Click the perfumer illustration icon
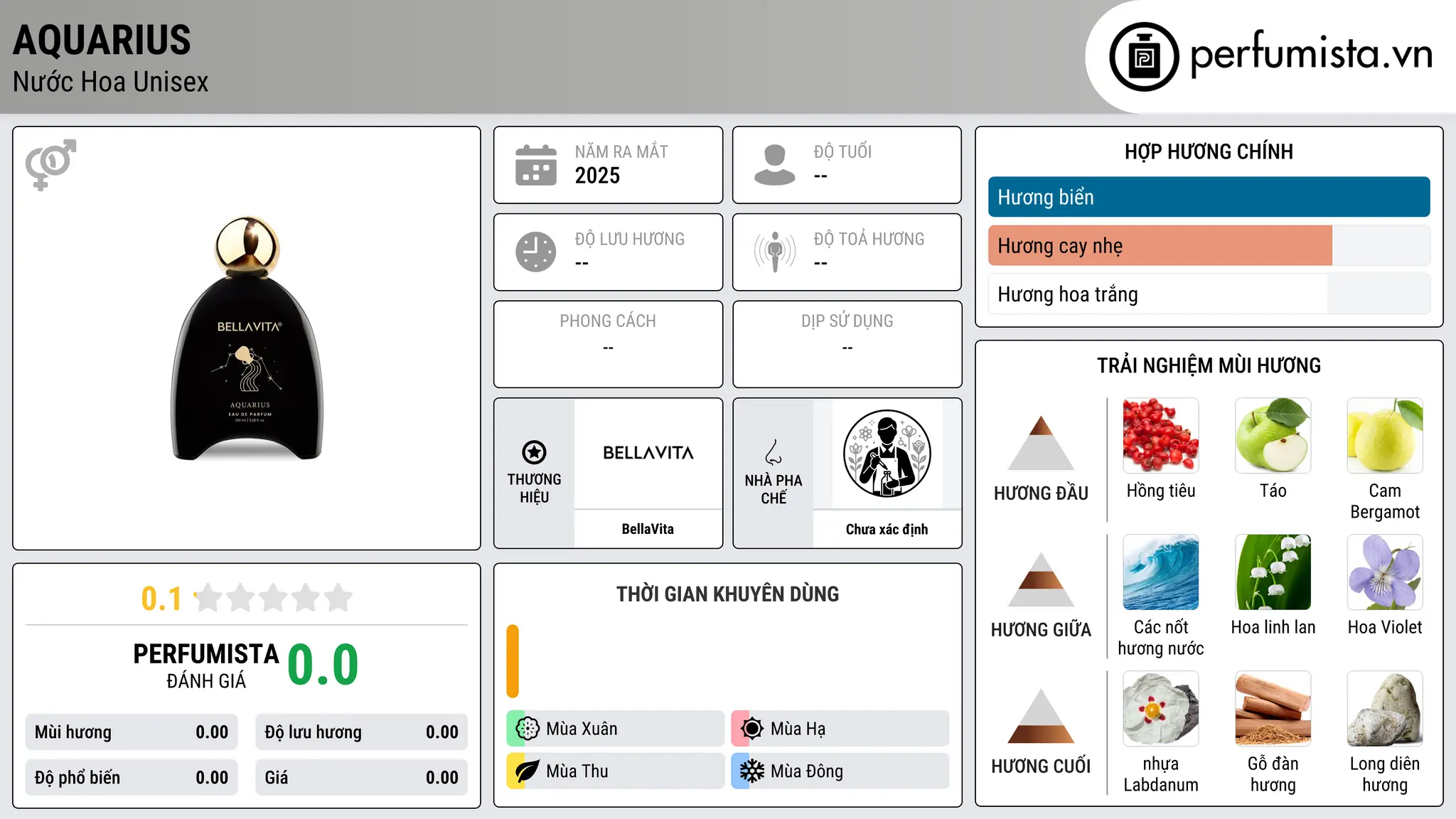The width and height of the screenshot is (1456, 819). pyautogui.click(x=887, y=454)
